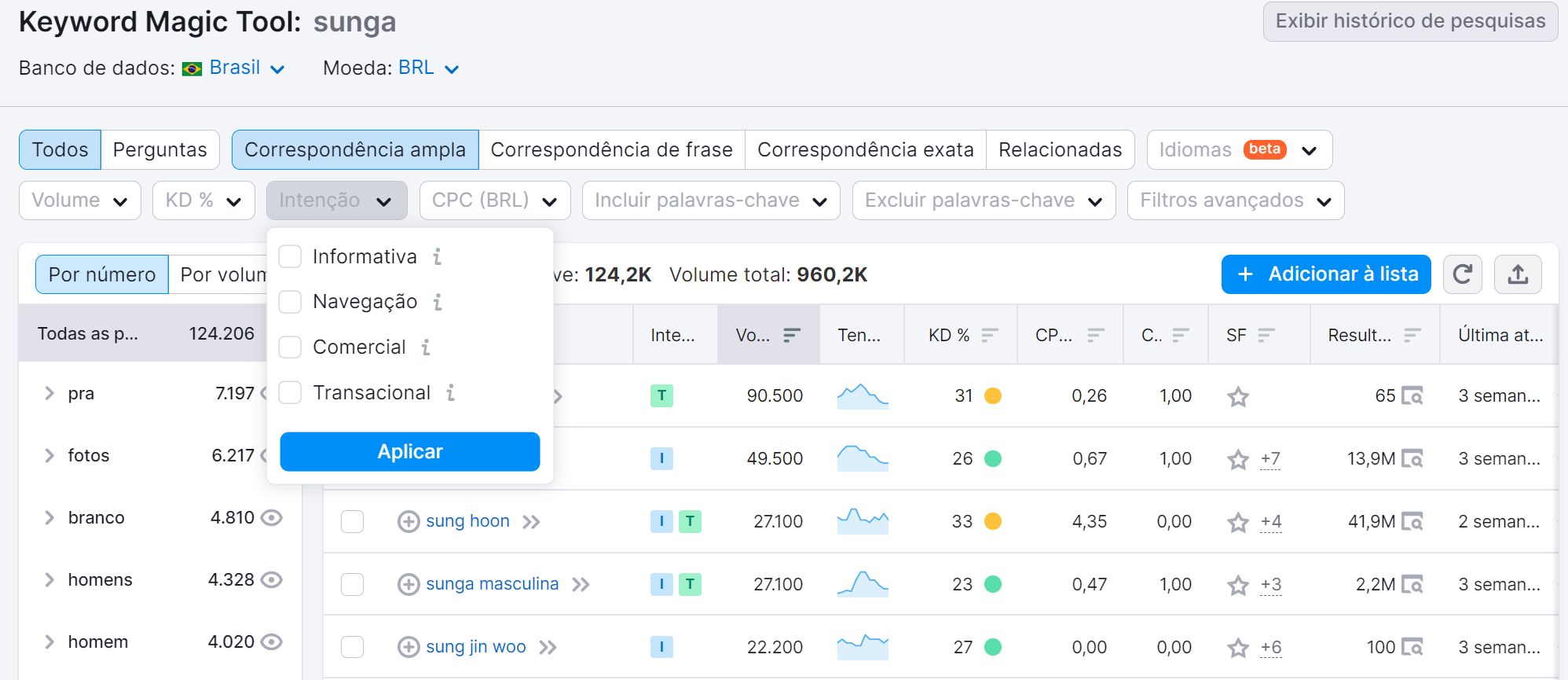1568x680 pixels.
Task: Select the sunga masculina row checkbox
Action: [x=353, y=584]
